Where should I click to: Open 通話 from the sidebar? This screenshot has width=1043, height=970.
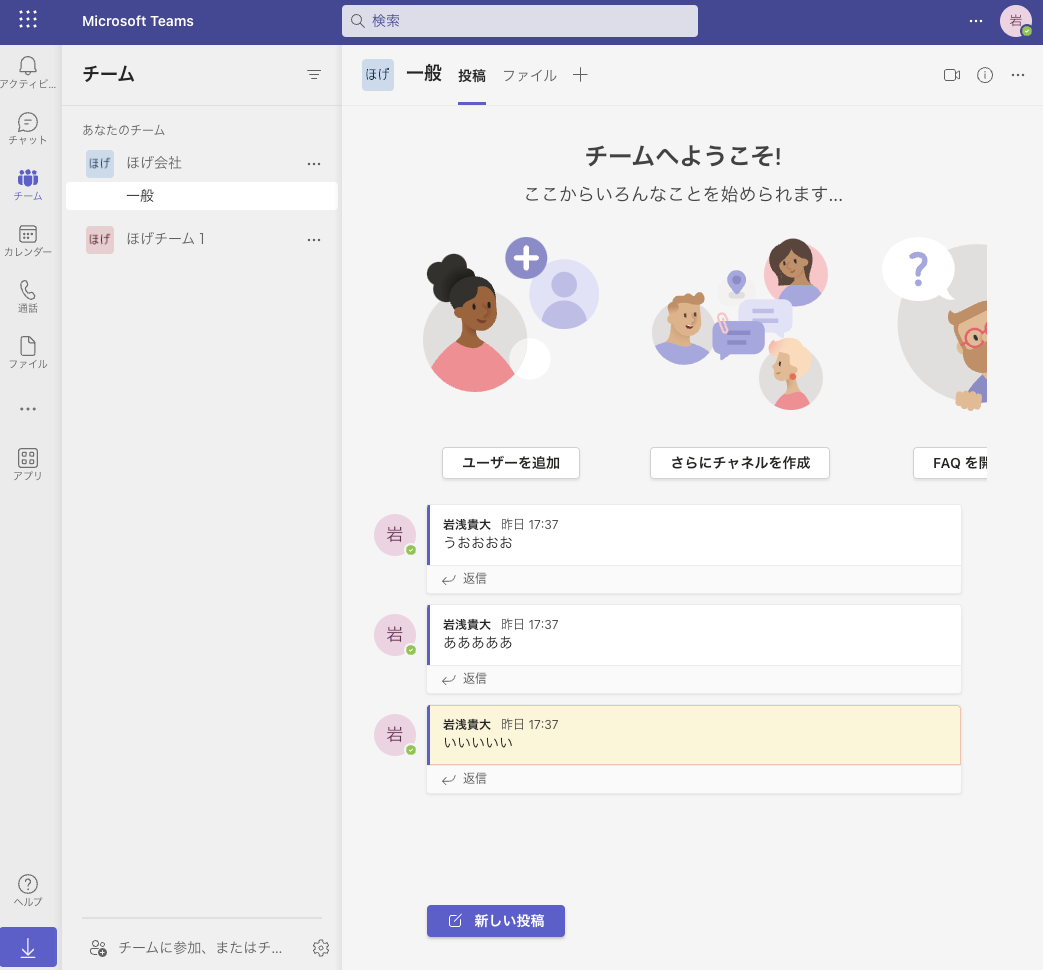tap(28, 296)
